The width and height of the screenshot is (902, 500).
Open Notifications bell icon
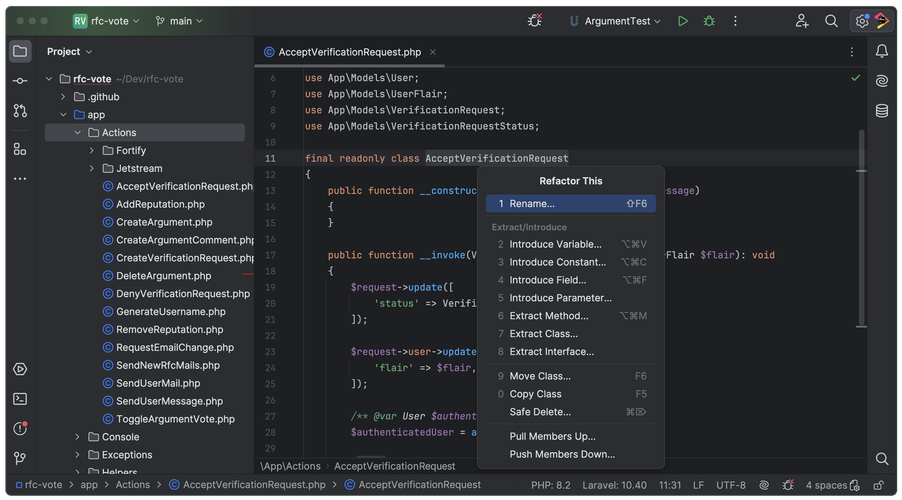881,51
